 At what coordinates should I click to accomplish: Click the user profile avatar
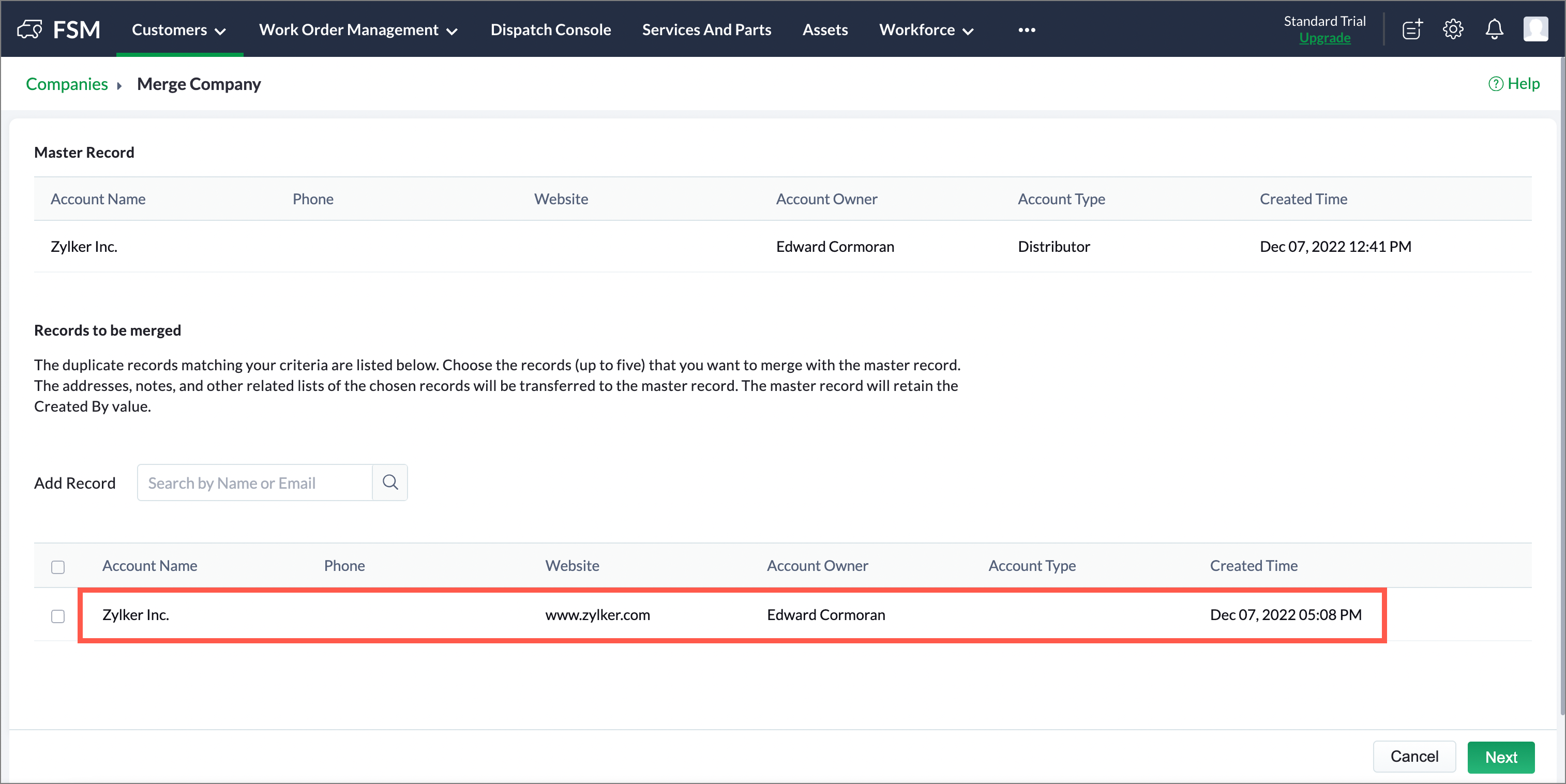click(x=1535, y=28)
